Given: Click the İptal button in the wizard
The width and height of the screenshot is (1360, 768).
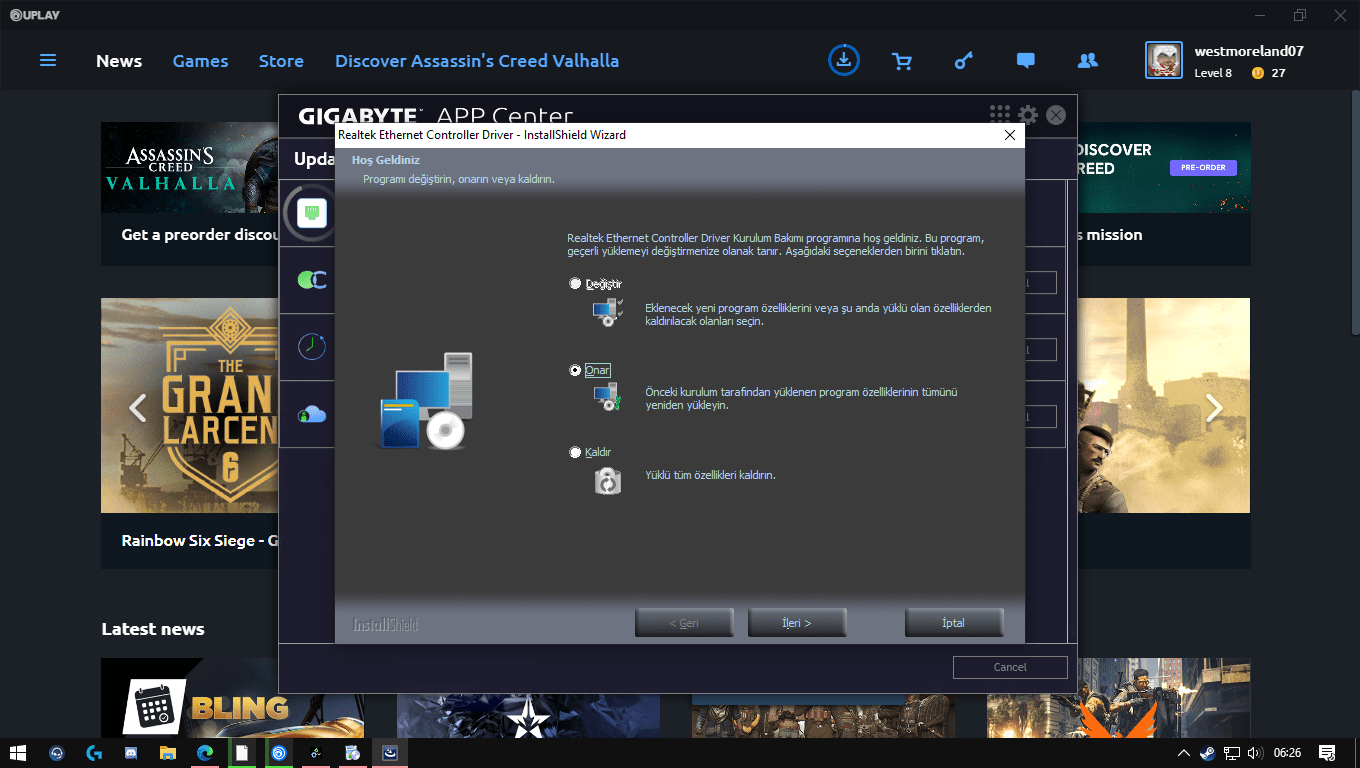Looking at the screenshot, I should pos(954,623).
